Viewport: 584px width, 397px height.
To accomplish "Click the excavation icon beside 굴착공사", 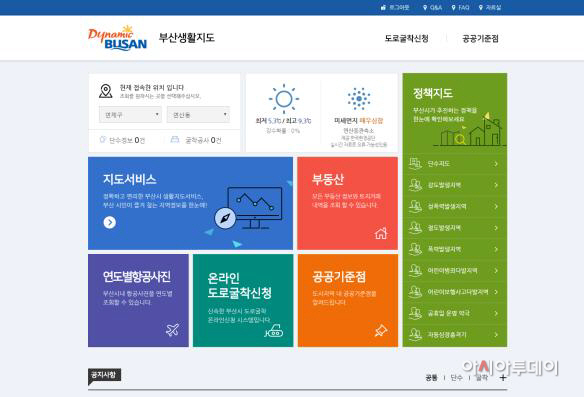I will [175, 140].
